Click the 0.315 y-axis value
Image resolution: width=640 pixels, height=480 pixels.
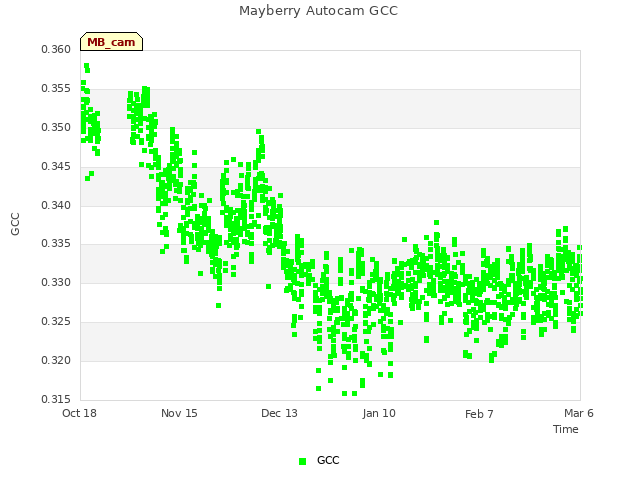(x=56, y=399)
